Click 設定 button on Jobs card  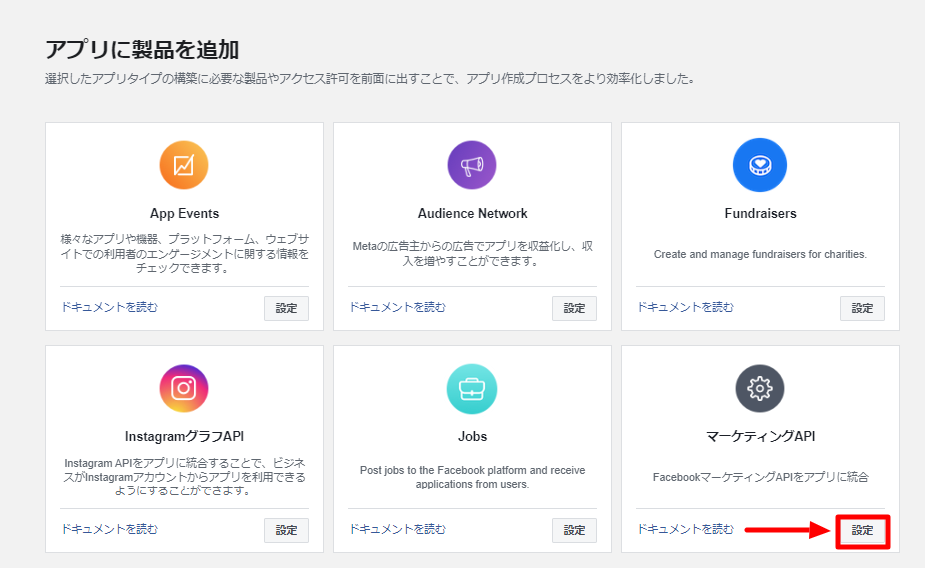(x=574, y=530)
